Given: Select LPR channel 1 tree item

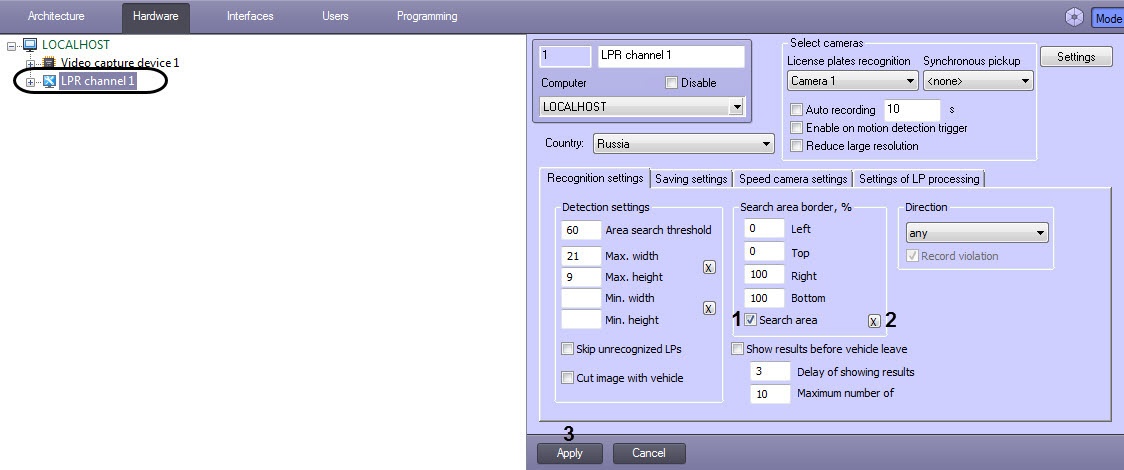Looking at the screenshot, I should pos(97,81).
